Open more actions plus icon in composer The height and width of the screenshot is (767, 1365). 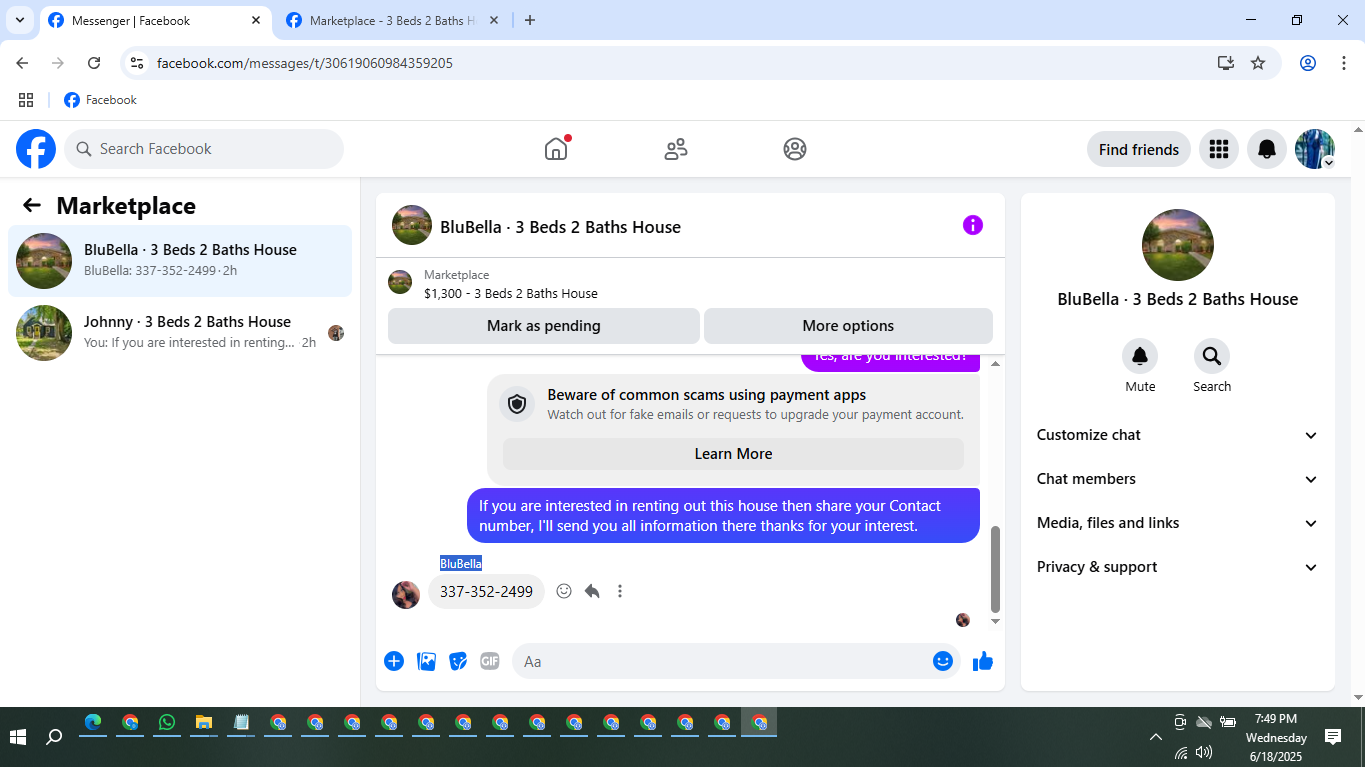[x=394, y=661]
